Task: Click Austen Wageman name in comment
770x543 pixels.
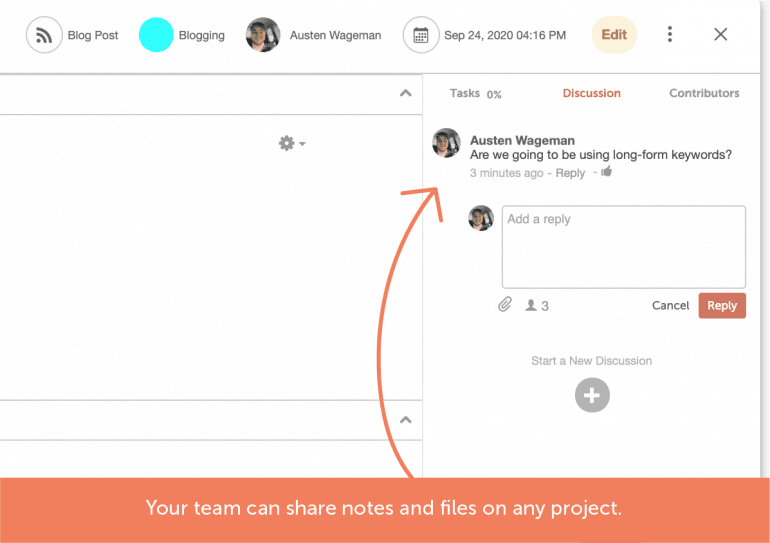Action: 522,140
